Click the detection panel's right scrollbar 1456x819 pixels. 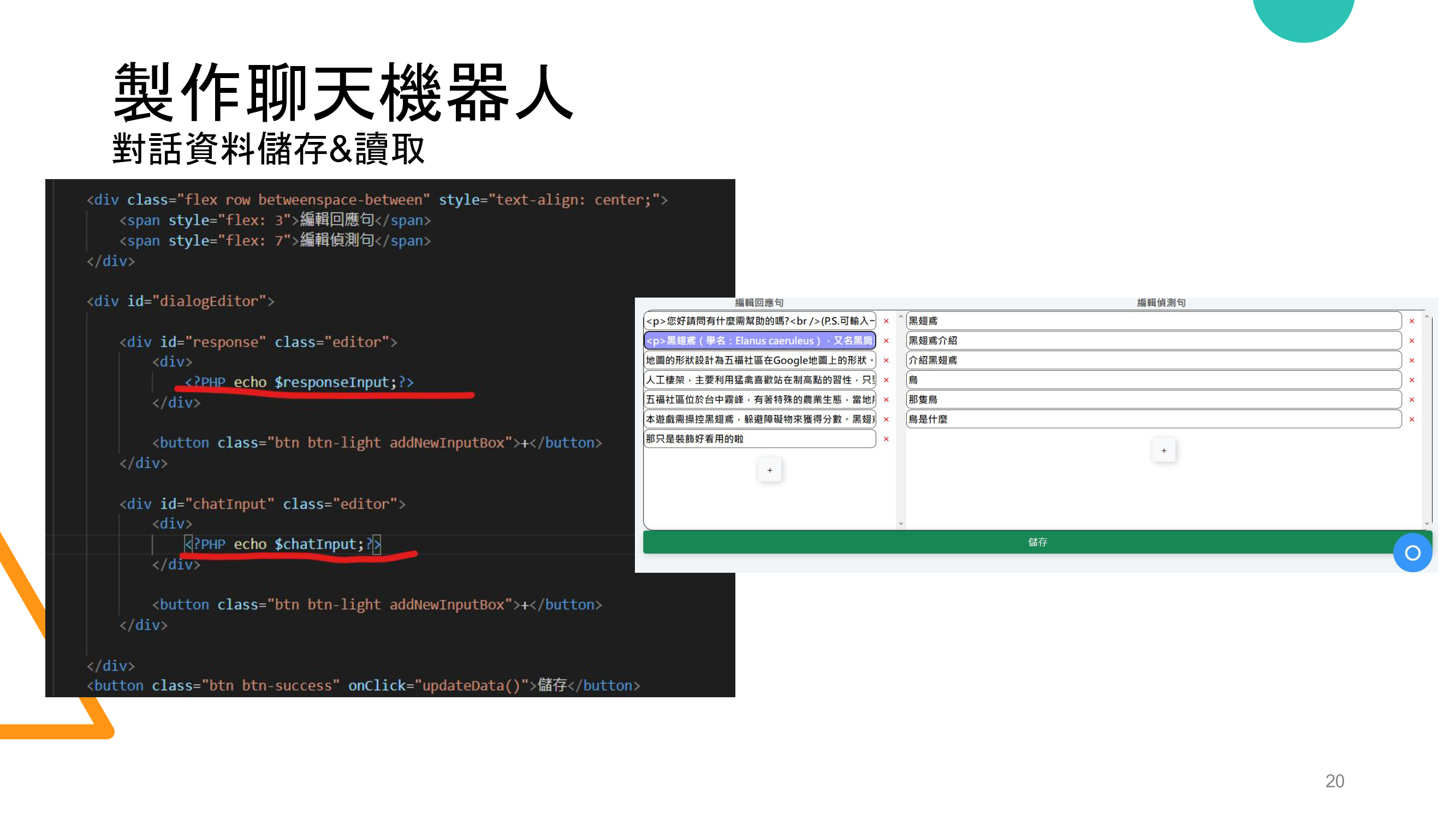(1427, 419)
